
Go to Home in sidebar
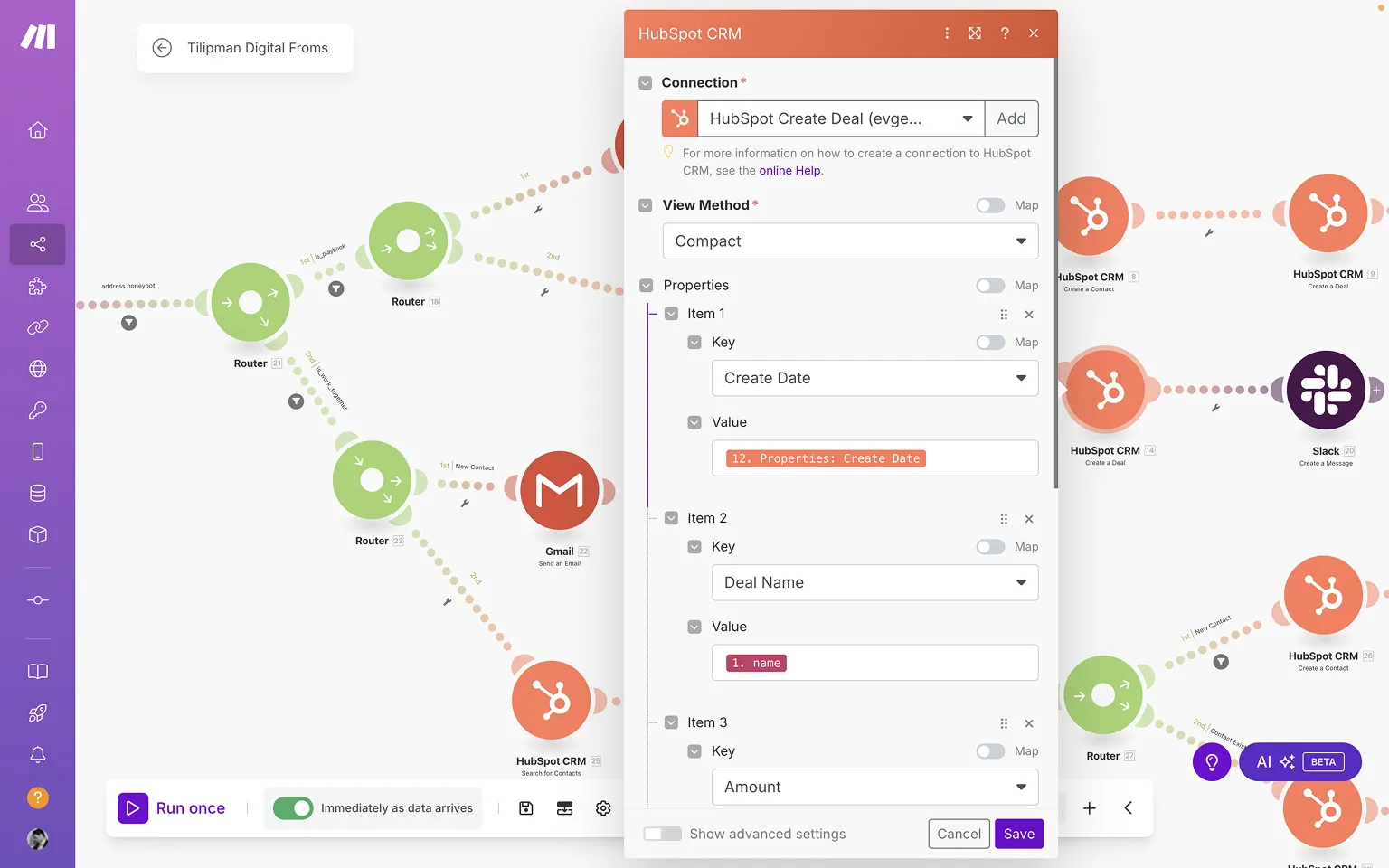38,130
